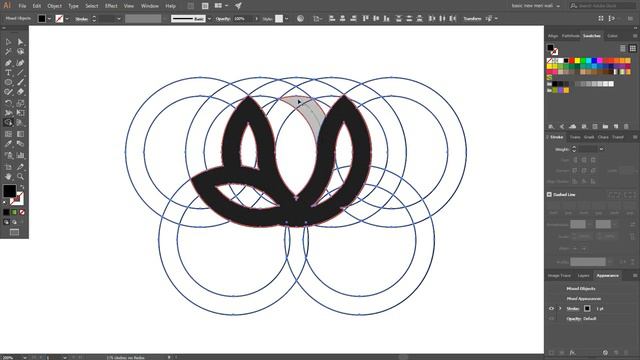Toggle Stroke visibility eye in Appearance
Image resolution: width=640 pixels, height=360 pixels.
tap(551, 309)
